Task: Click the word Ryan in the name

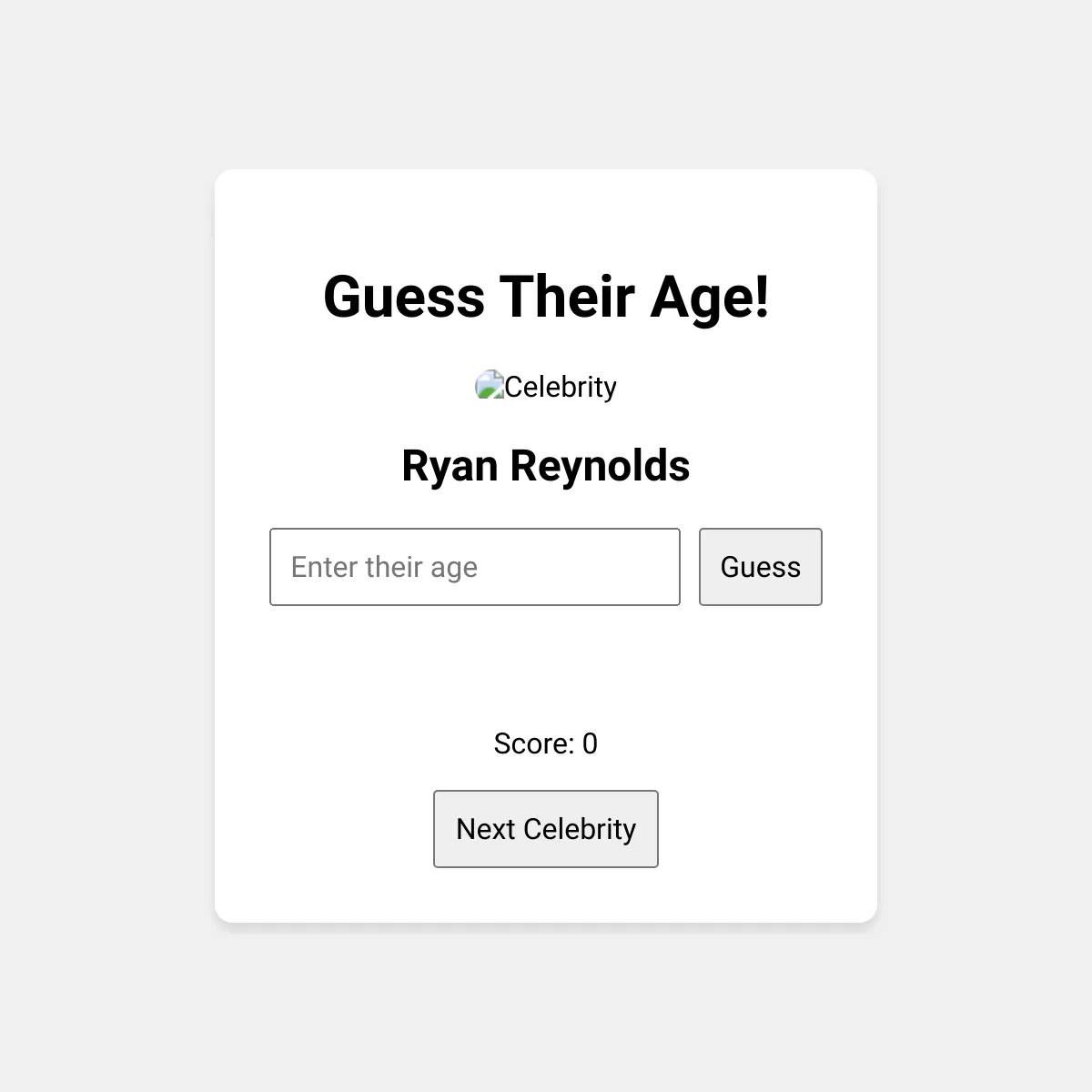Action: point(450,466)
